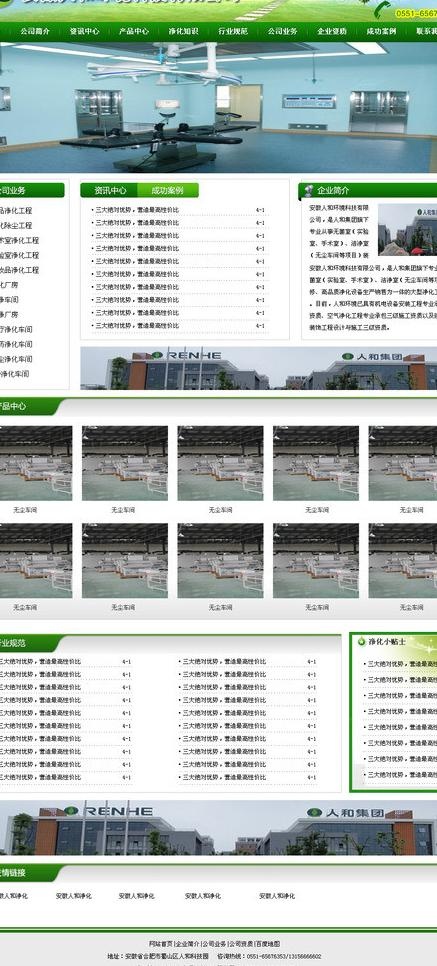Image resolution: width=437 pixels, height=966 pixels.
Task: Open 实验室净化工程 in the sidebar list
Action: point(20,255)
